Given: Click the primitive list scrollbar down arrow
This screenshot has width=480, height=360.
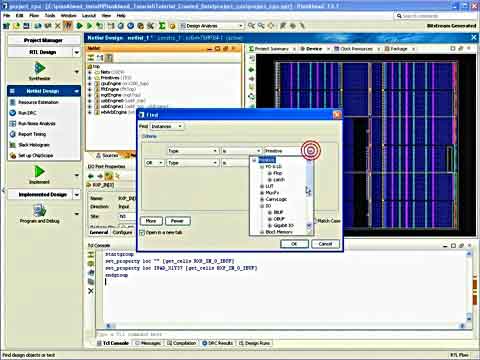Looking at the screenshot, I should pos(309,226).
